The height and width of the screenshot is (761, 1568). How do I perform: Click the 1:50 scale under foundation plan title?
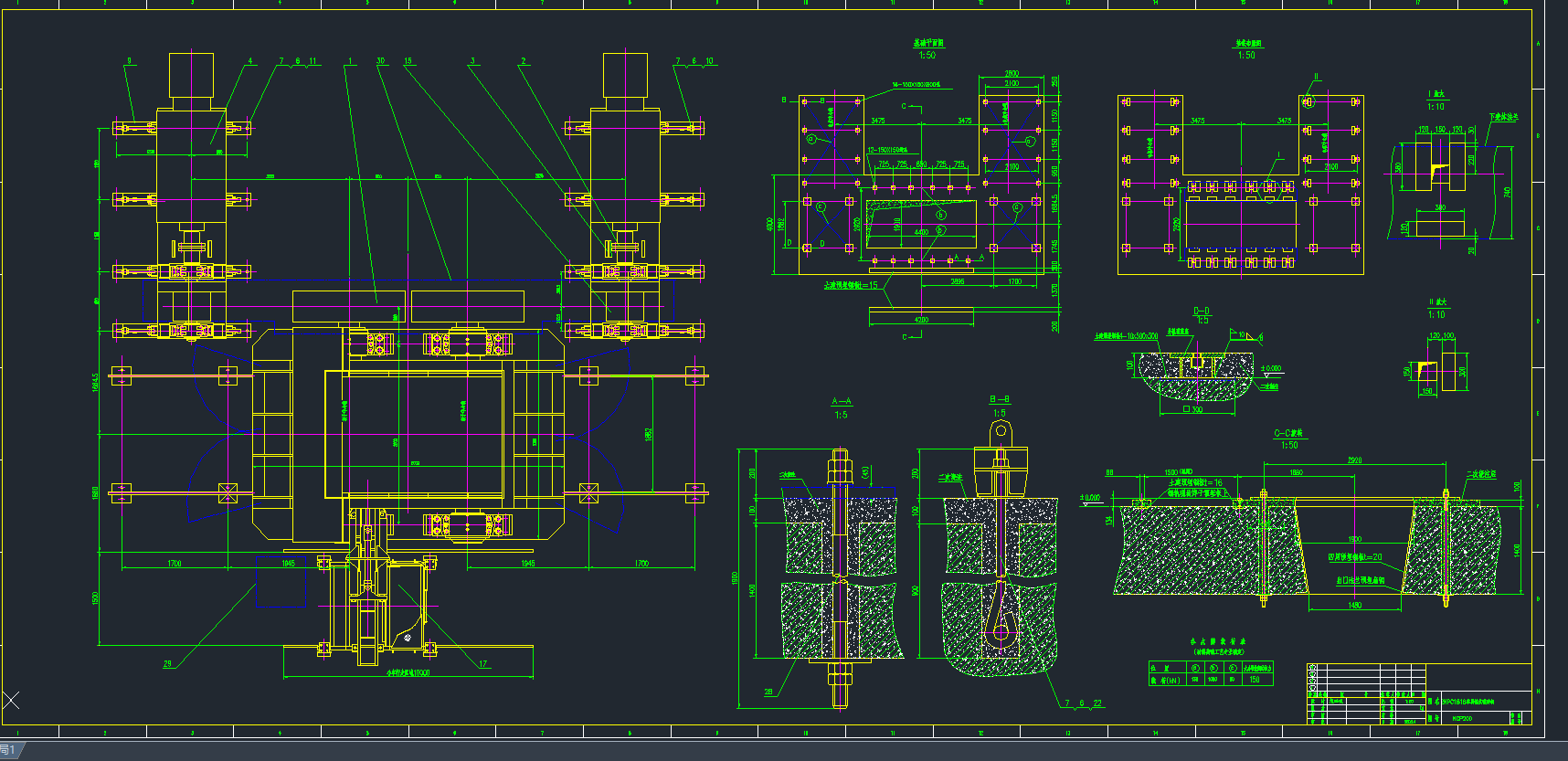click(927, 56)
